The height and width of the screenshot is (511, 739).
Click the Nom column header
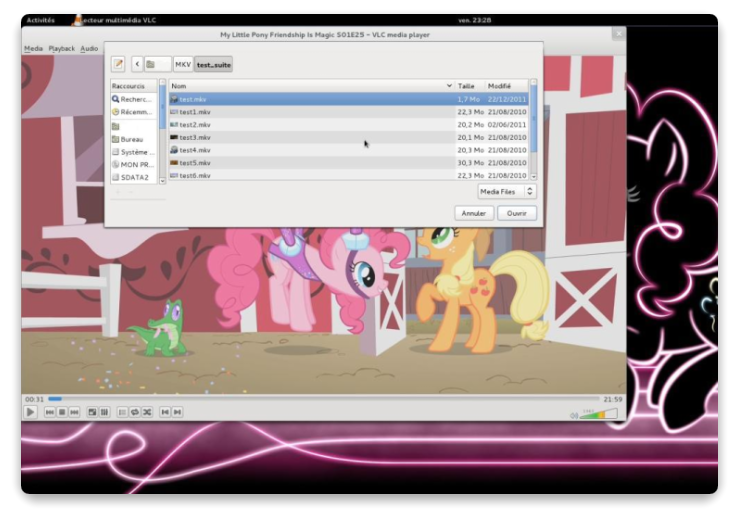coord(311,86)
